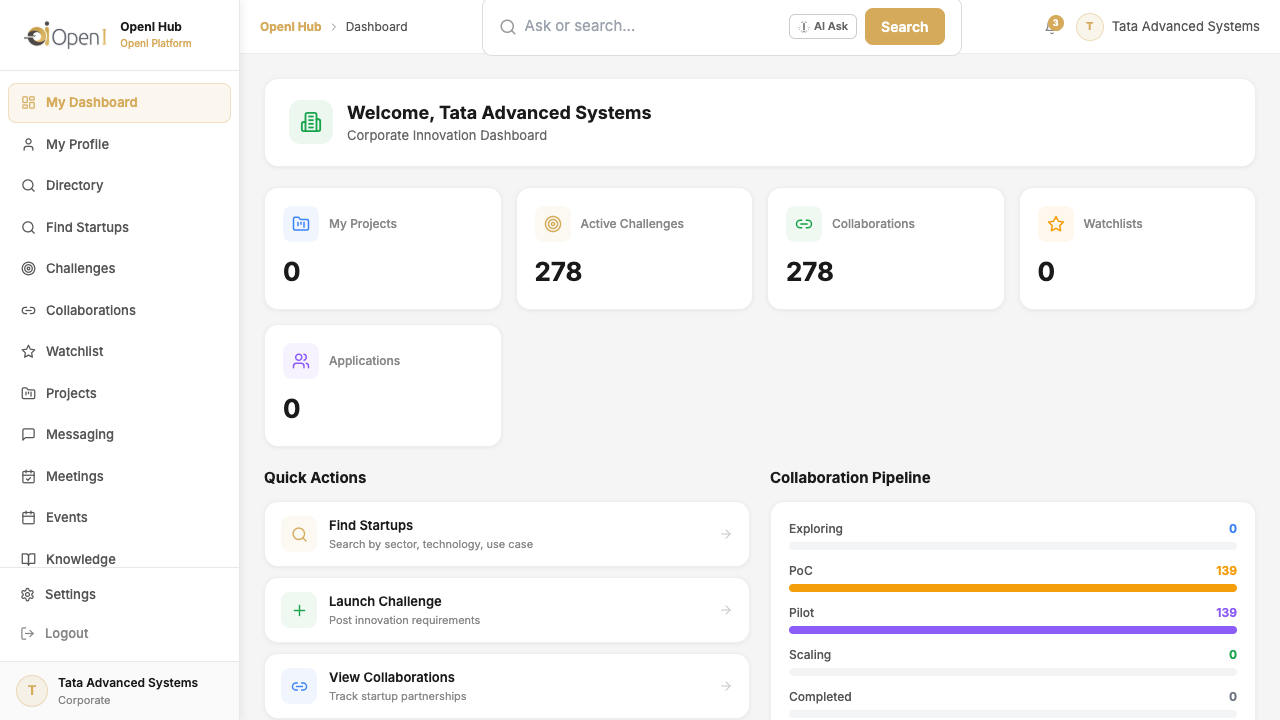This screenshot has width=1280, height=720.
Task: Select Find Startups in the sidebar menu
Action: pyautogui.click(x=120, y=227)
